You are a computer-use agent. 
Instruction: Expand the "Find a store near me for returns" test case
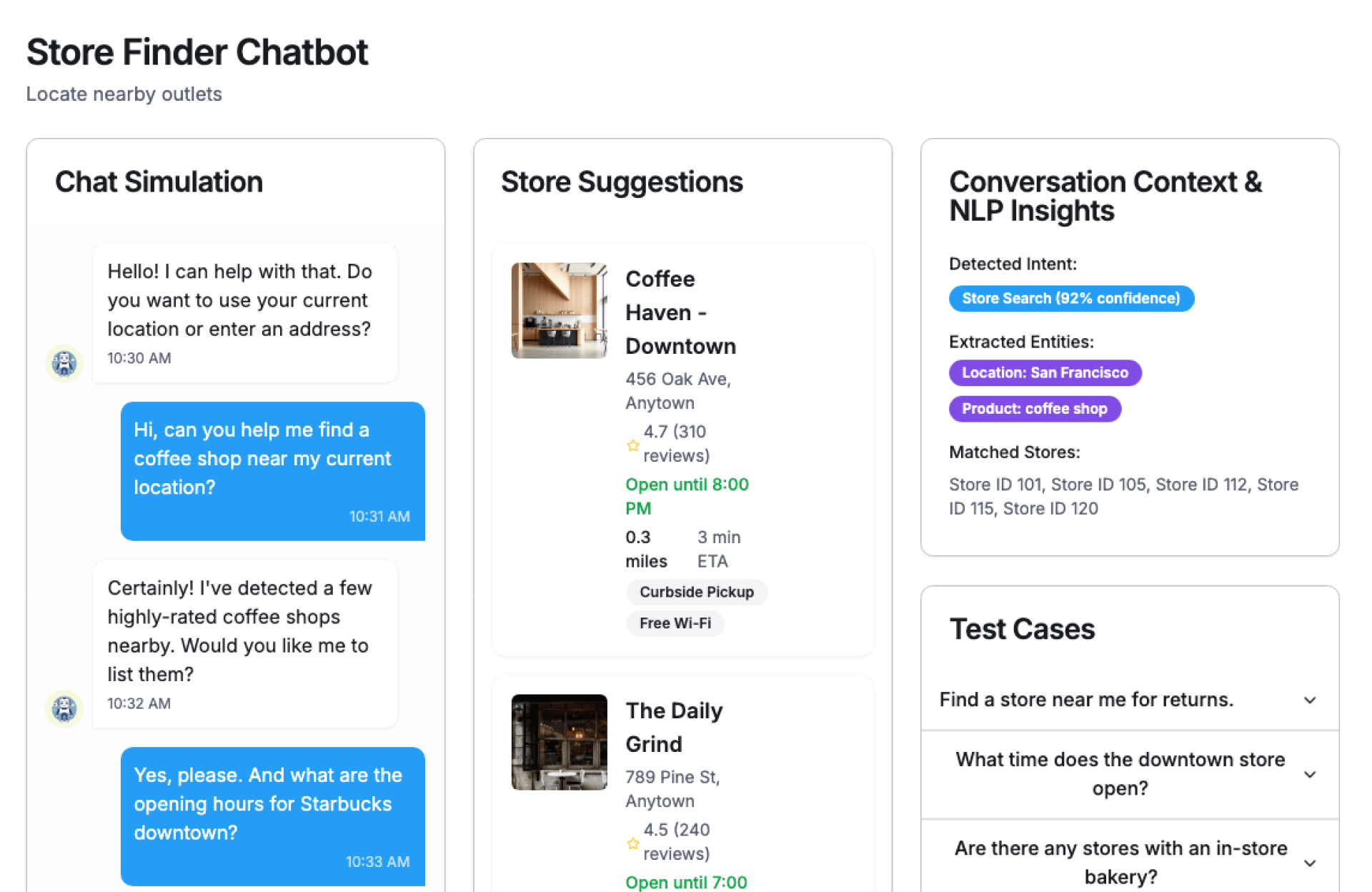[1309, 700]
